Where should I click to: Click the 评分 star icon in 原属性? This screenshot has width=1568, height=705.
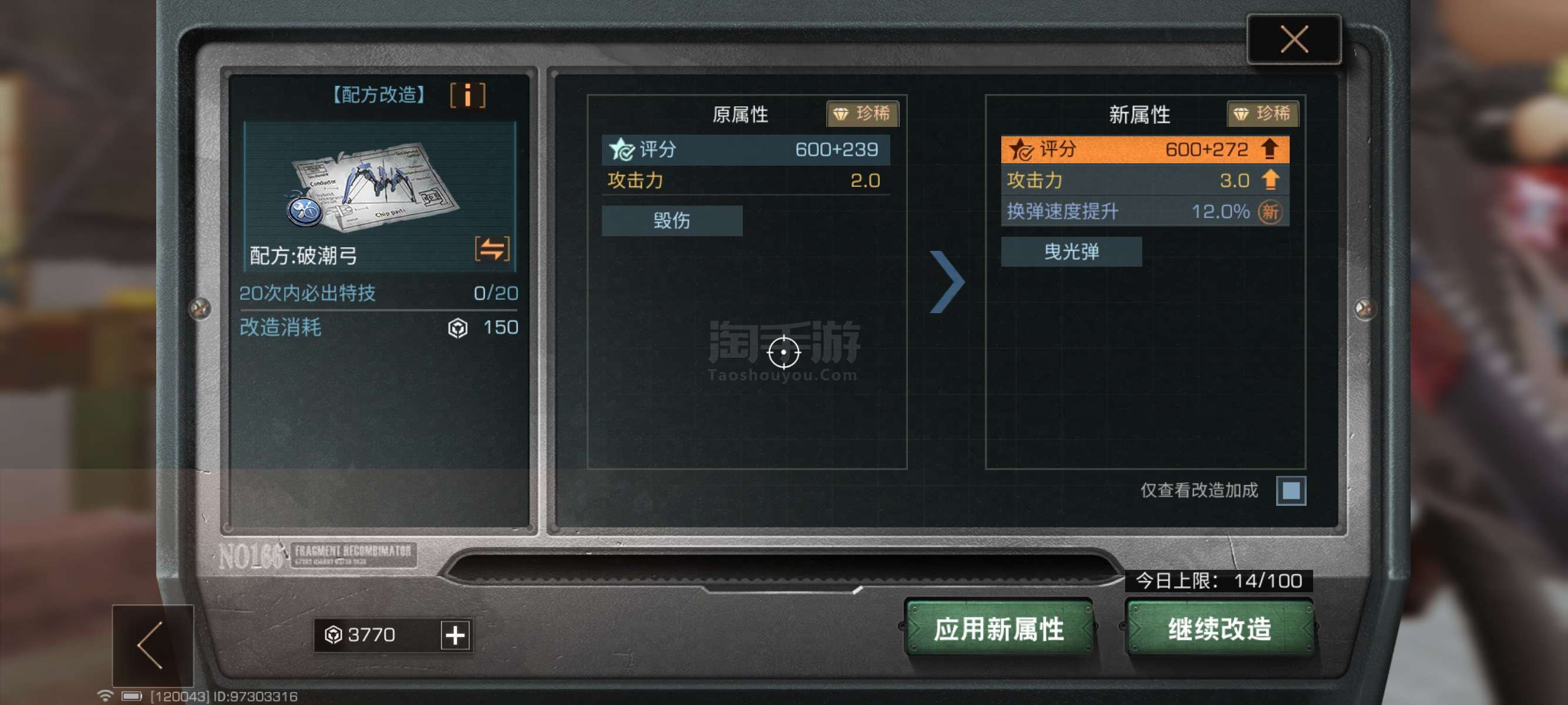(x=621, y=149)
